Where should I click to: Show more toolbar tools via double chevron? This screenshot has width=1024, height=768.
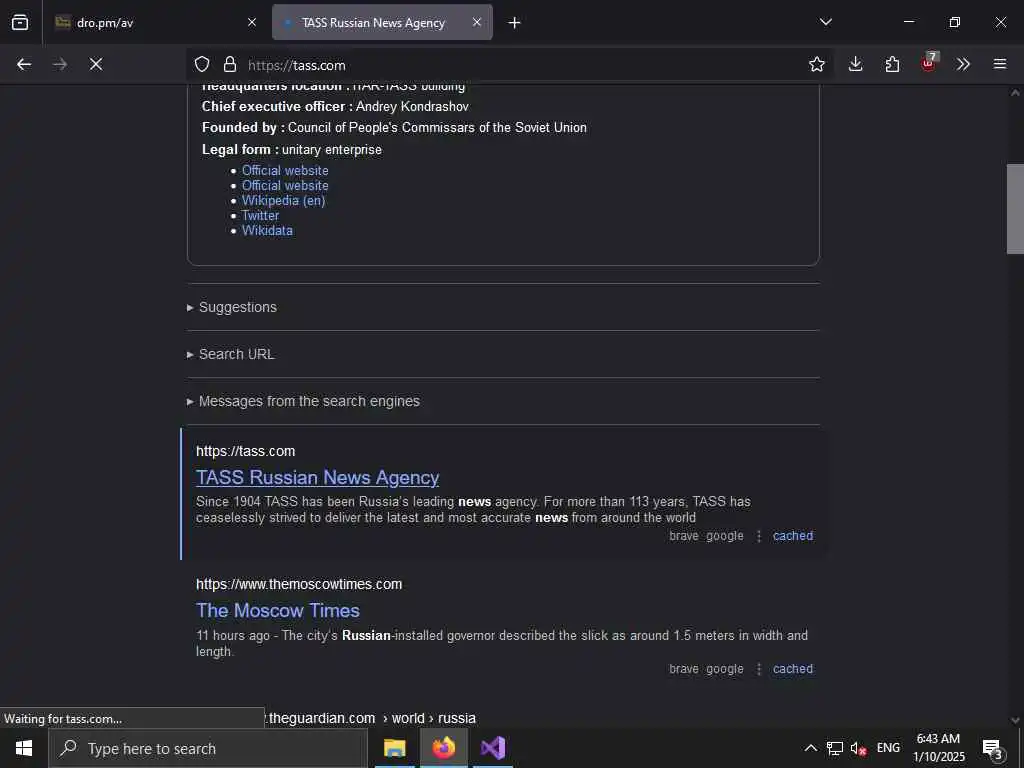963,64
